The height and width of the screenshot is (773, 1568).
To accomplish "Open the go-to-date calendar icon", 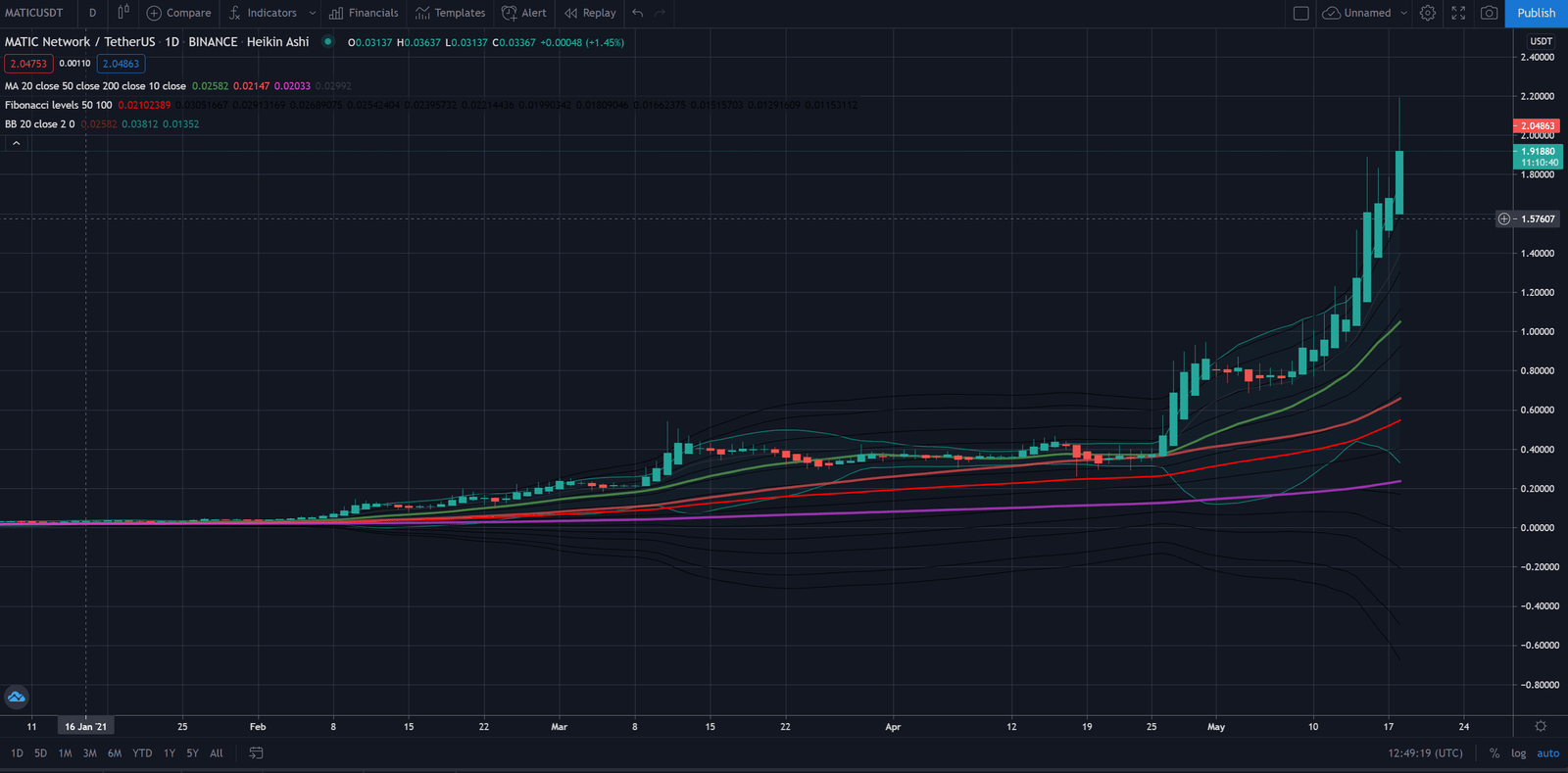I will [256, 753].
